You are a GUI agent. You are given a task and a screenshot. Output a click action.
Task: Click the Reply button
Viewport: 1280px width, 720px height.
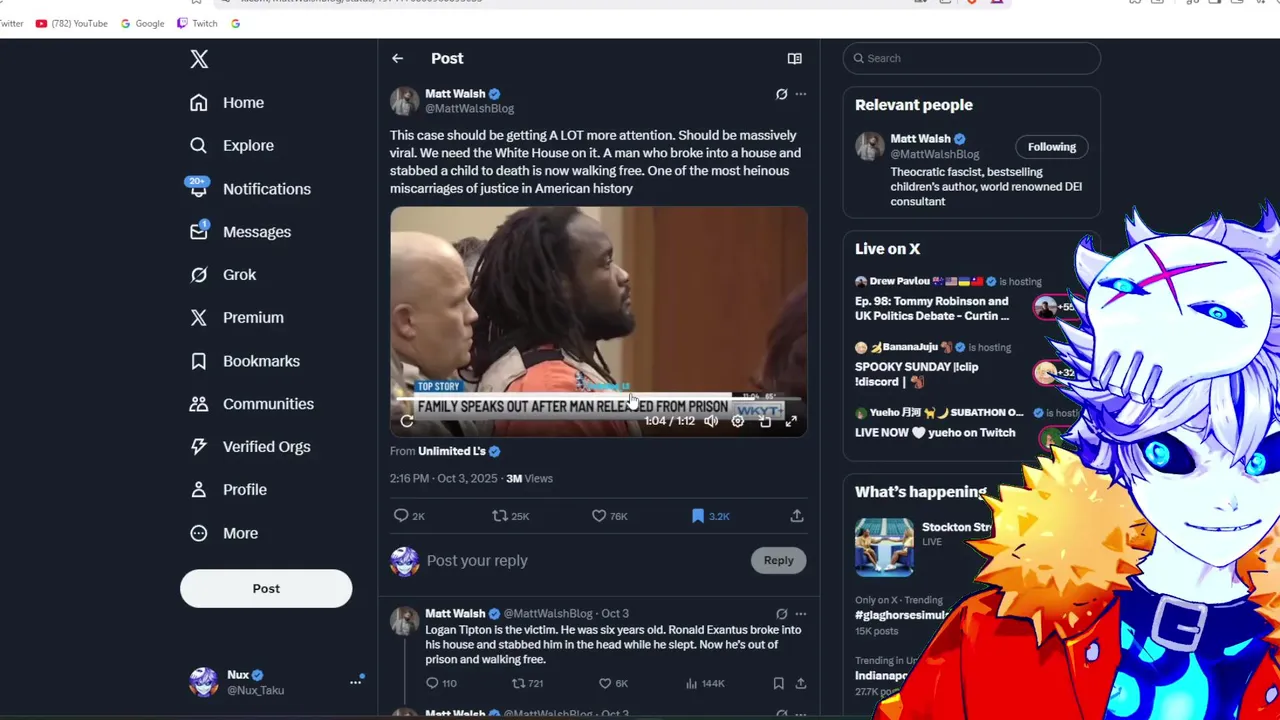[x=778, y=561]
